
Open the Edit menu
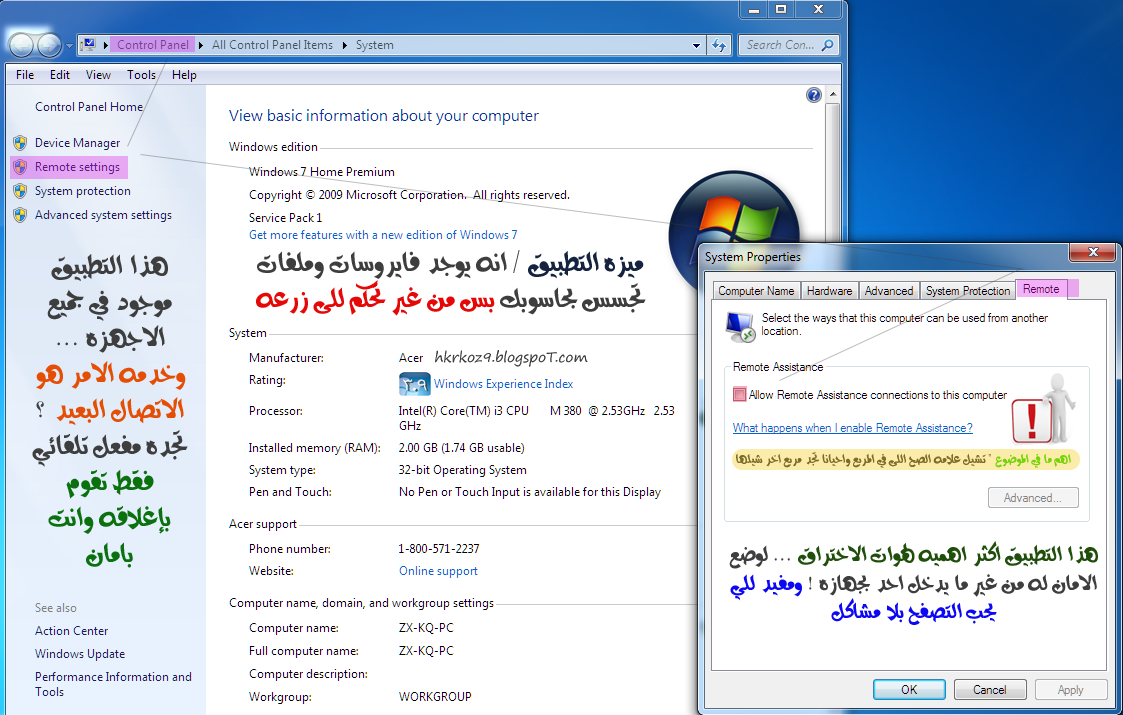point(59,75)
